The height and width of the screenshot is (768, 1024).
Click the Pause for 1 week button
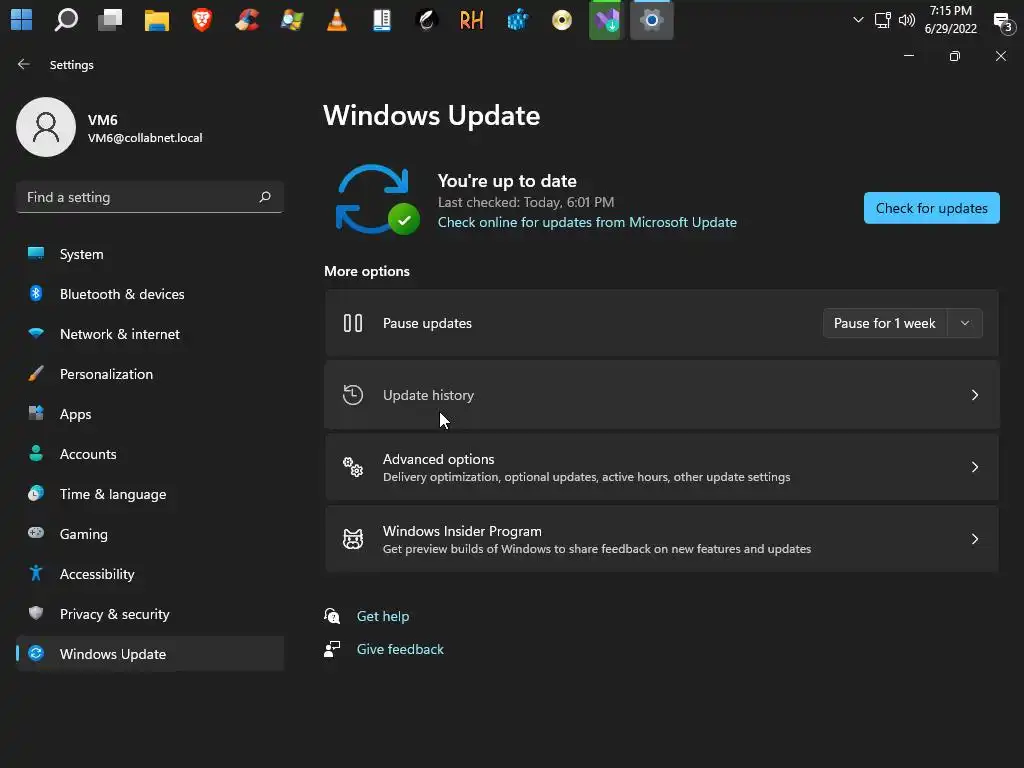[885, 323]
